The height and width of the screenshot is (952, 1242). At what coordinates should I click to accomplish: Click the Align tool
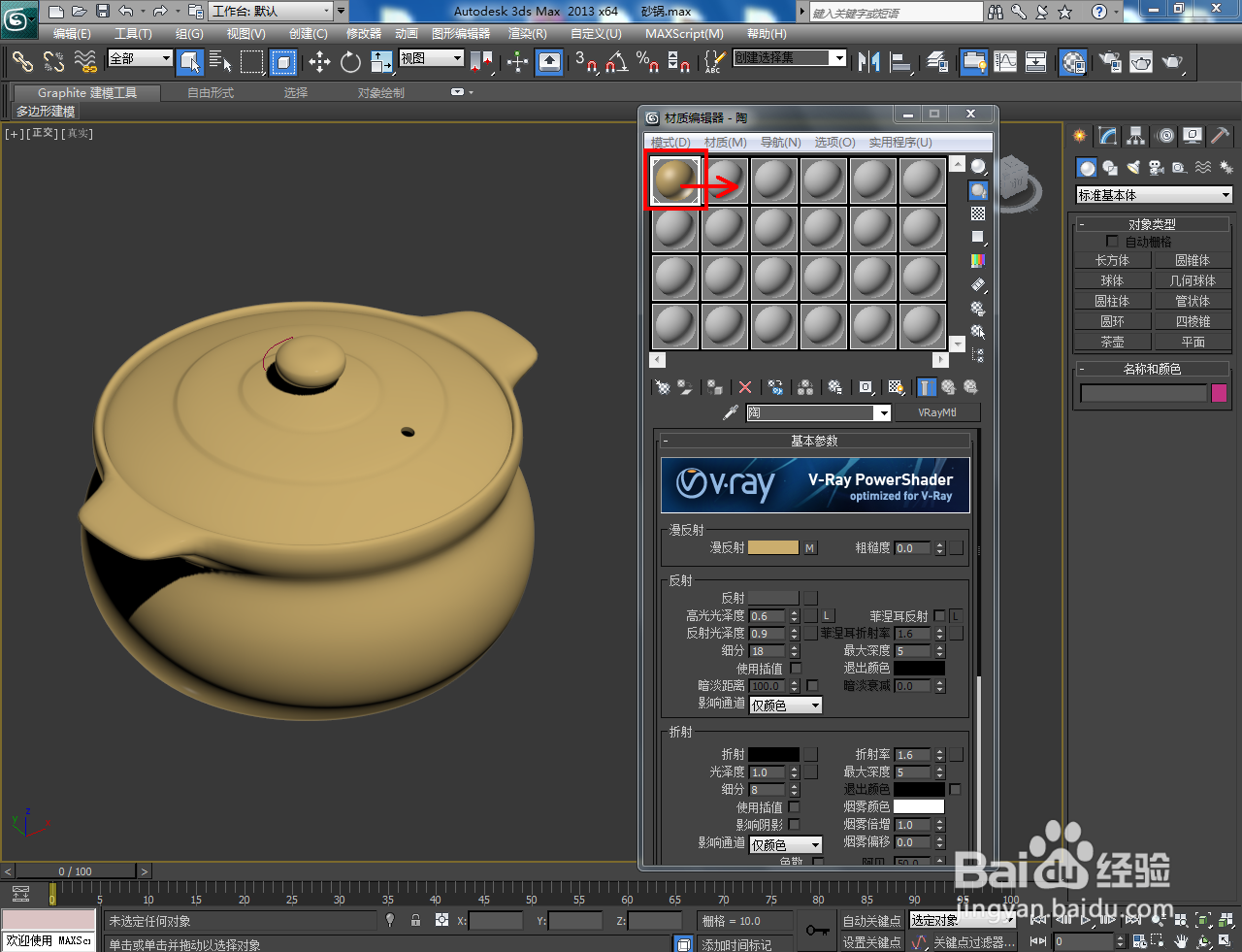[x=901, y=62]
